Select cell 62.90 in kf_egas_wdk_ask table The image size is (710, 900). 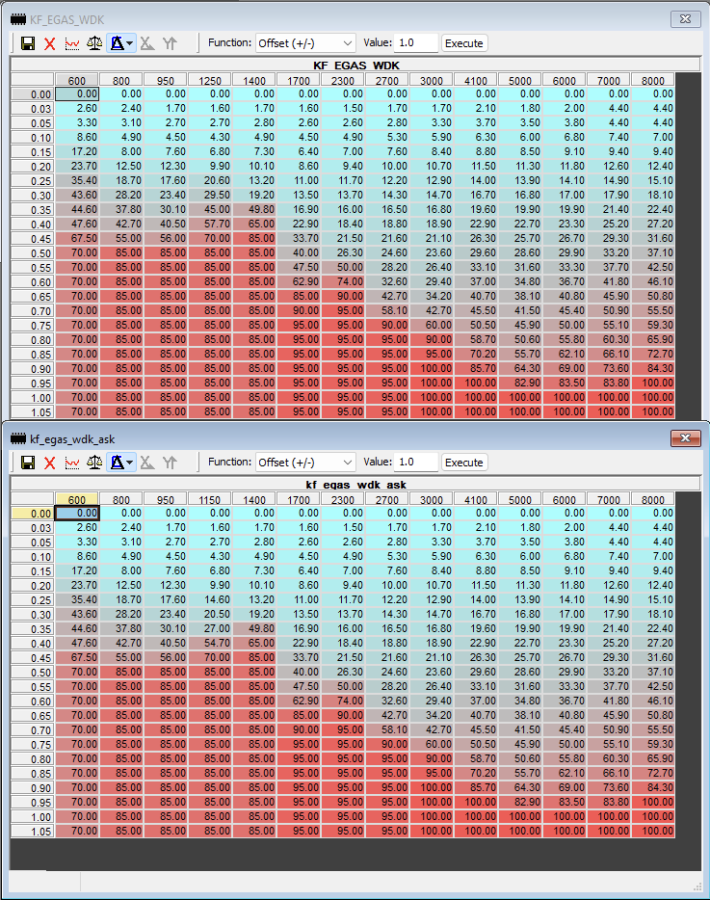click(299, 701)
